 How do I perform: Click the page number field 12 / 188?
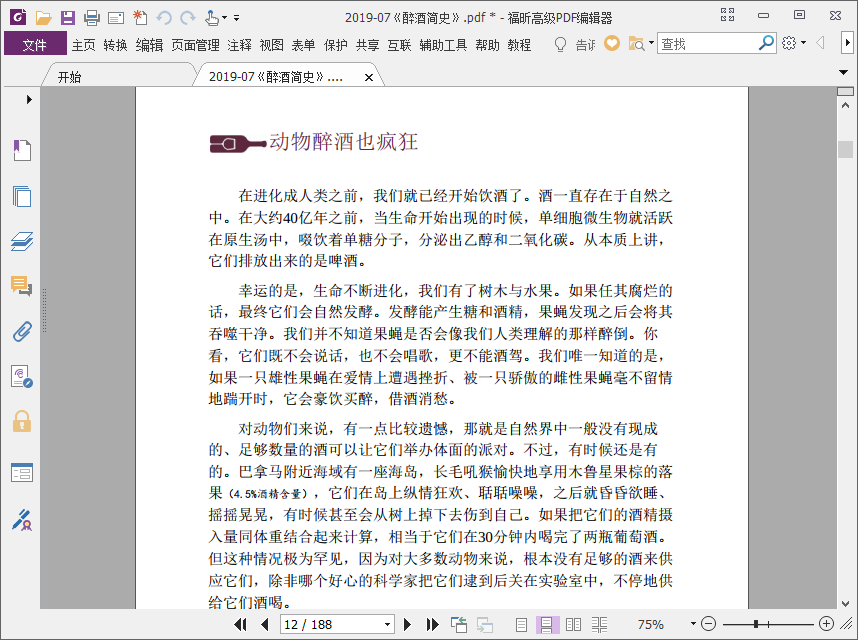[x=331, y=624]
